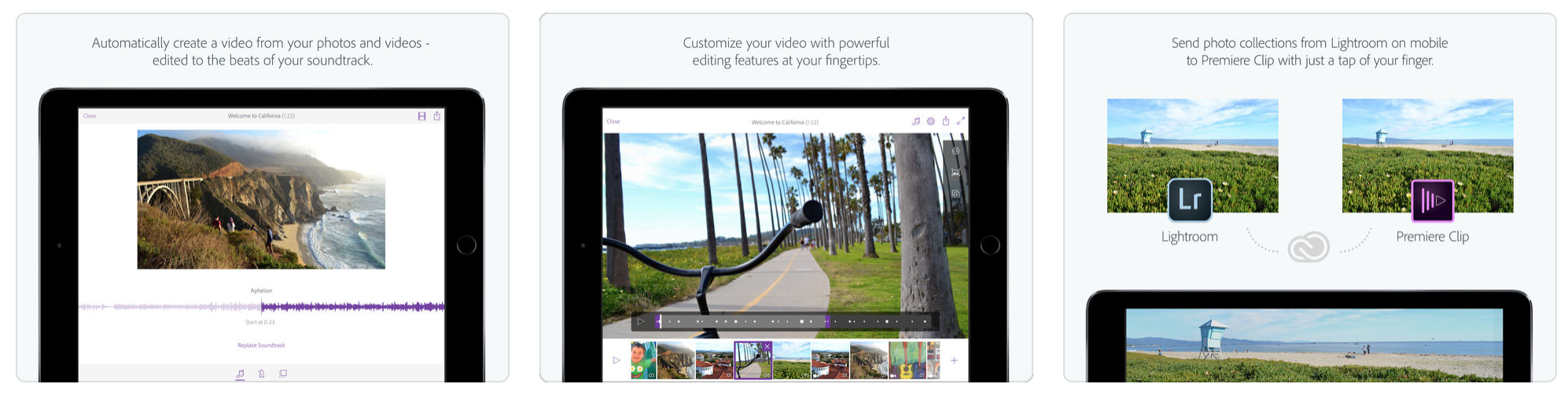The height and width of the screenshot is (395, 1568).
Task: Click the beach photo above Premiere Clip
Action: tap(1427, 155)
